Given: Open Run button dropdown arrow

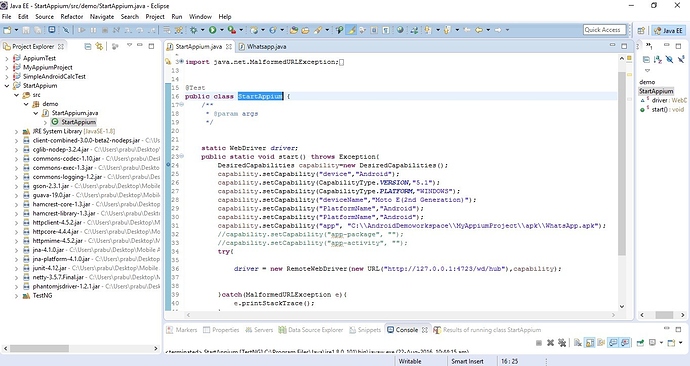Looking at the screenshot, I should (222, 30).
